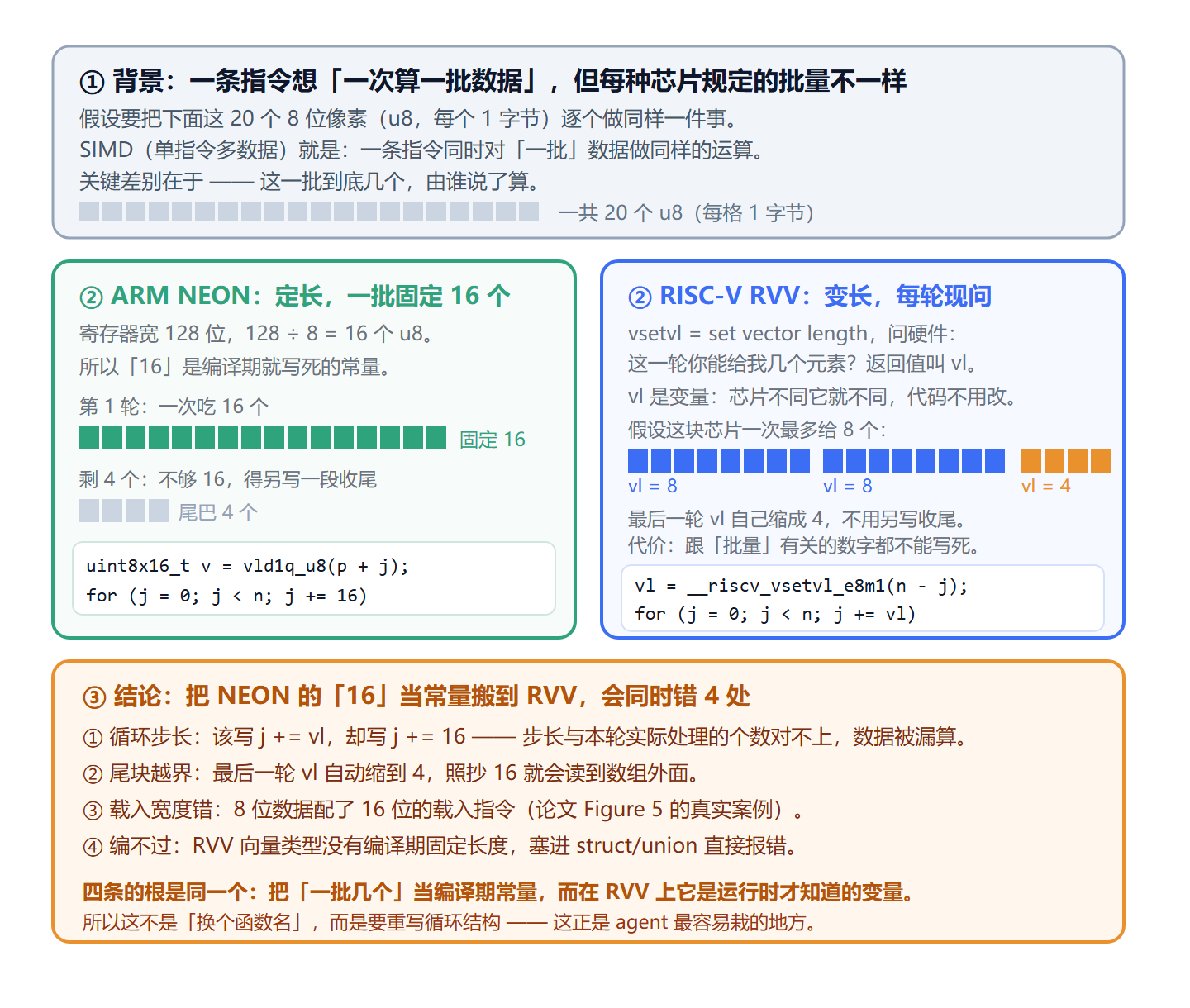Select the line starting "假设要把下面这 20 个 8 位像素"
The image size is (1190, 1008).
(408, 119)
